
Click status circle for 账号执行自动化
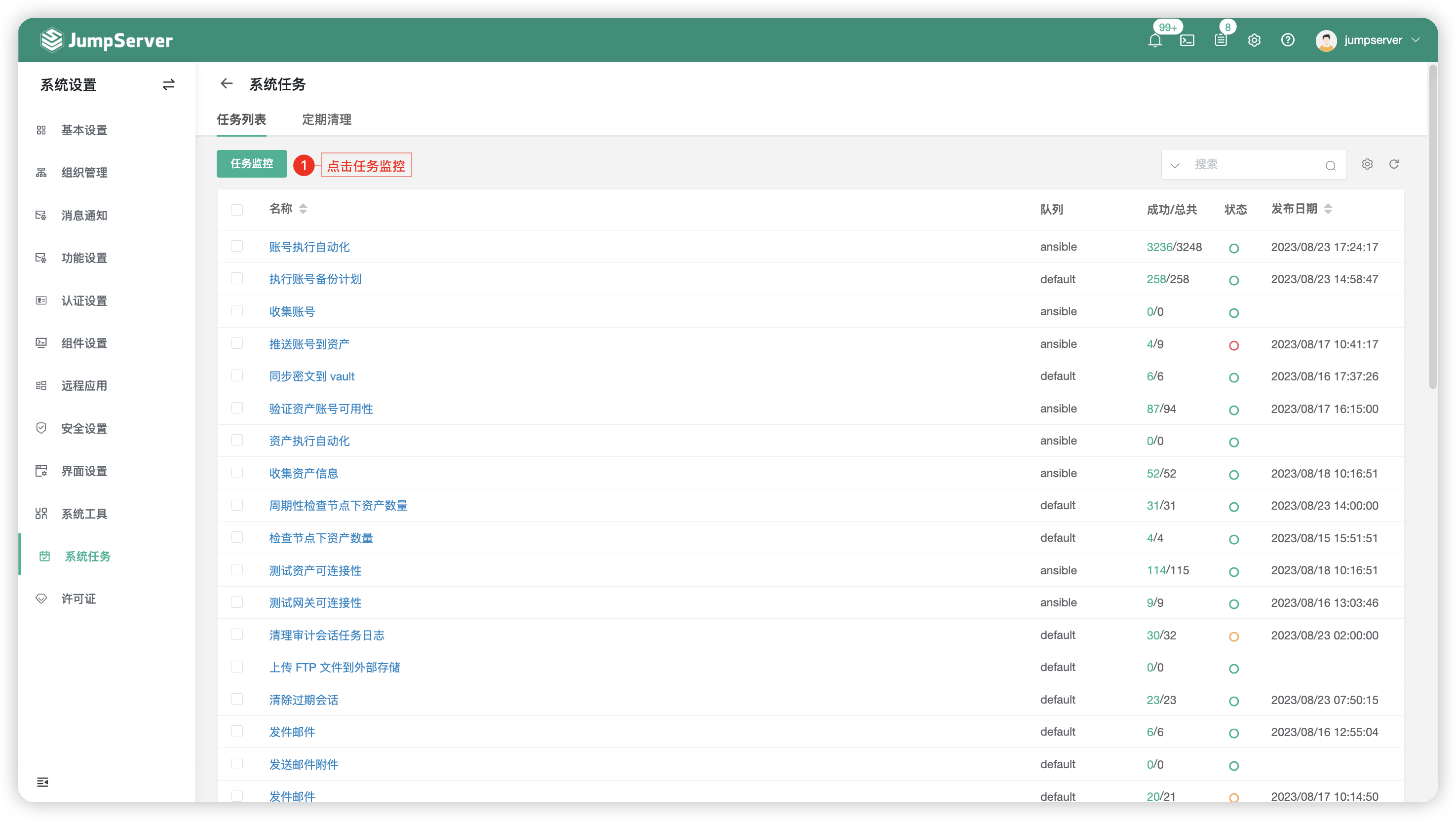coord(1234,248)
